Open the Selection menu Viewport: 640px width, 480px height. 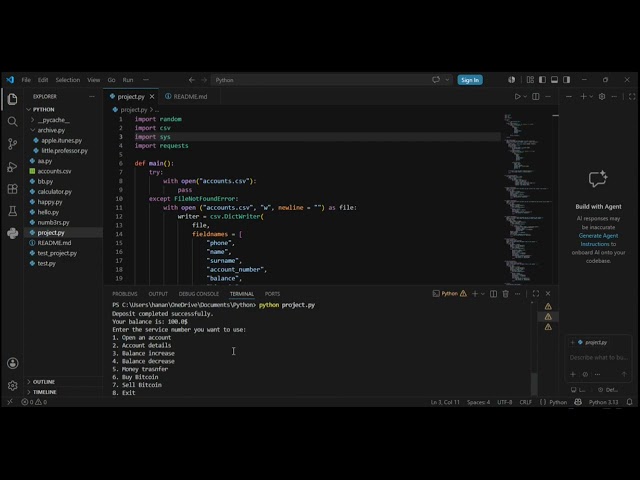click(x=68, y=80)
